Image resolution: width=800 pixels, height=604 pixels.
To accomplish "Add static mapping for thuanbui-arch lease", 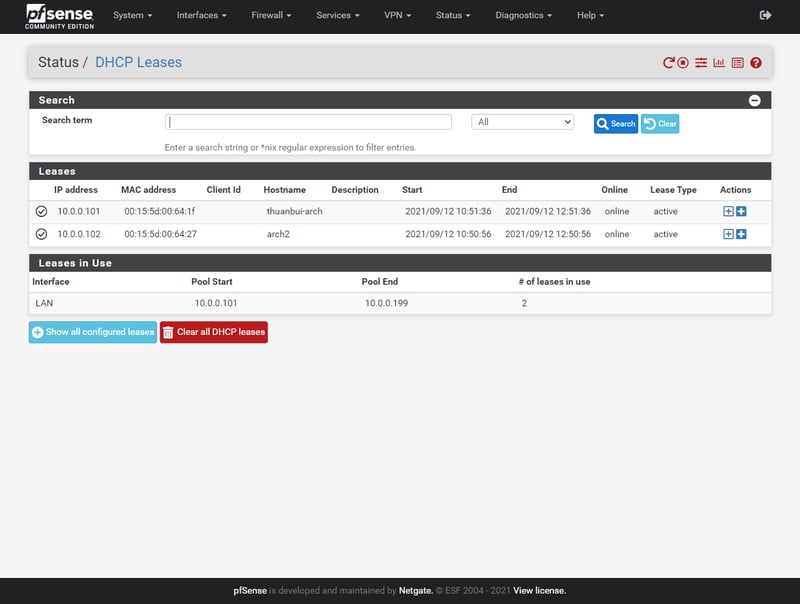I will click(x=728, y=211).
